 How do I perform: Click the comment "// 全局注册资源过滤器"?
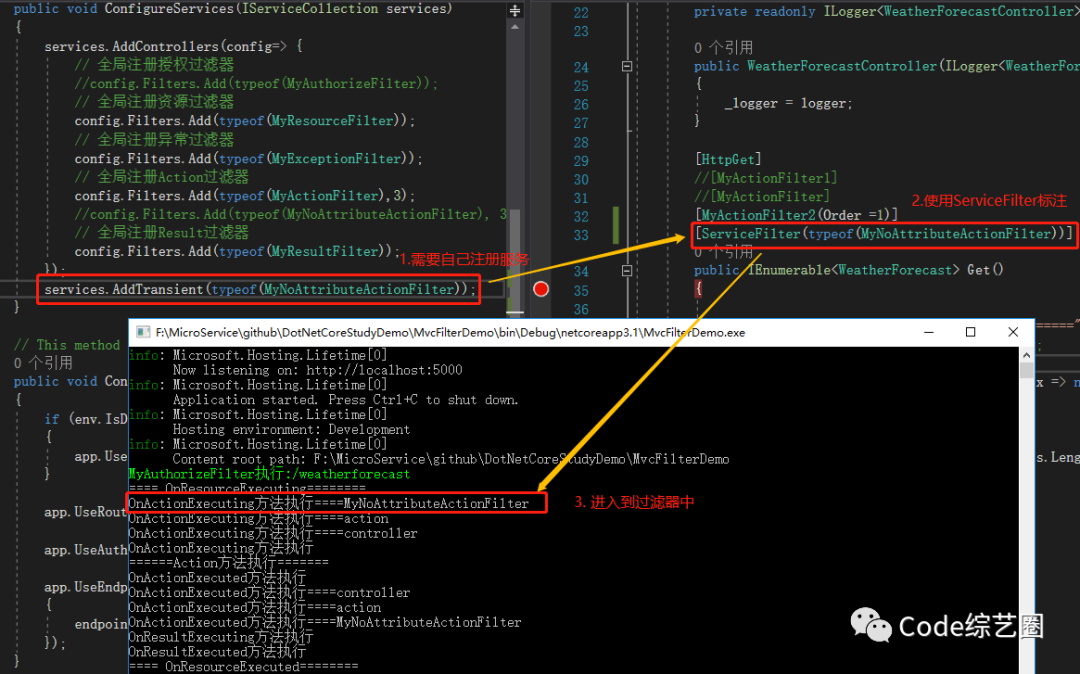[154, 102]
